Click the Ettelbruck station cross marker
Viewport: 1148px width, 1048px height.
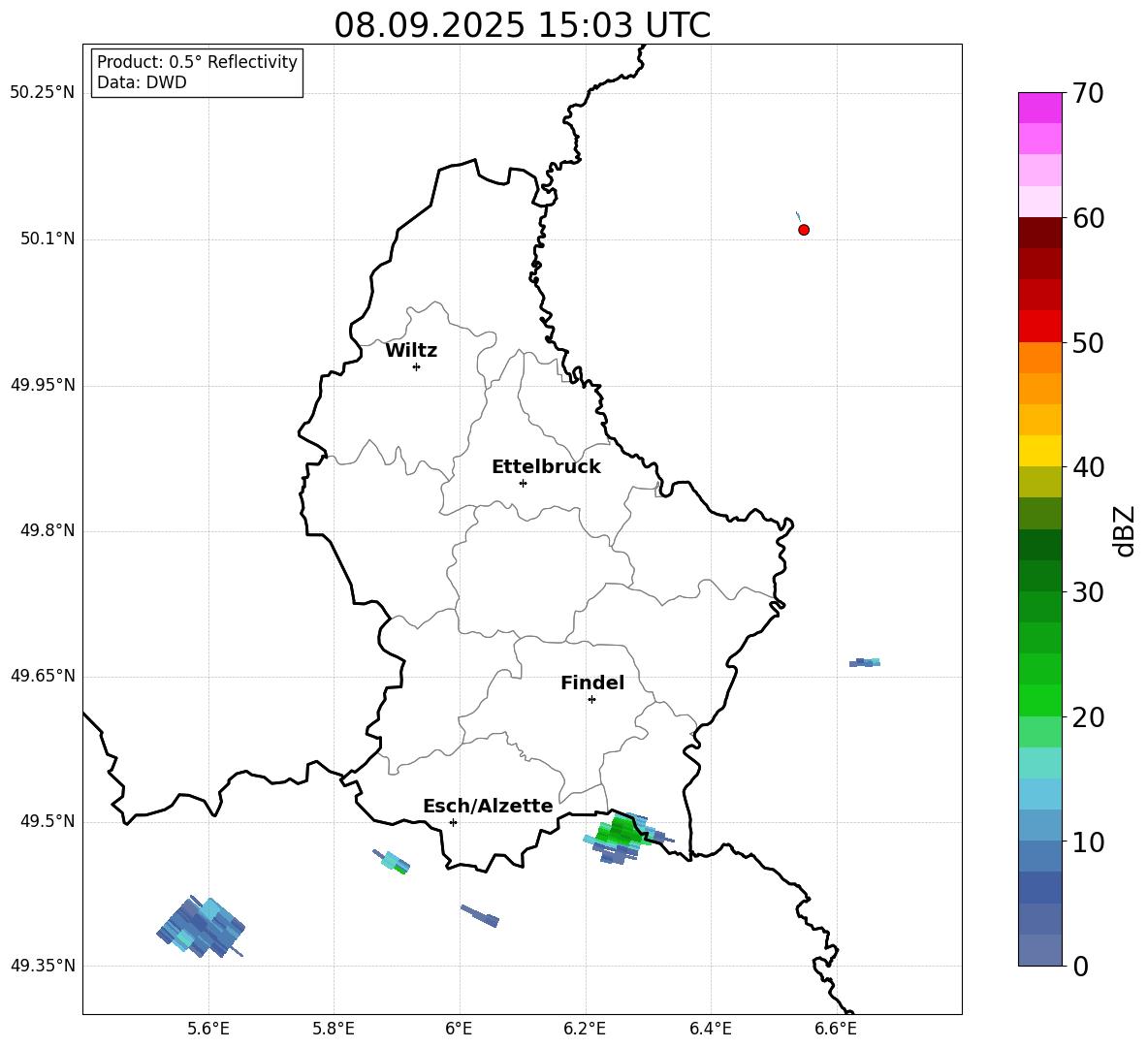pos(523,483)
